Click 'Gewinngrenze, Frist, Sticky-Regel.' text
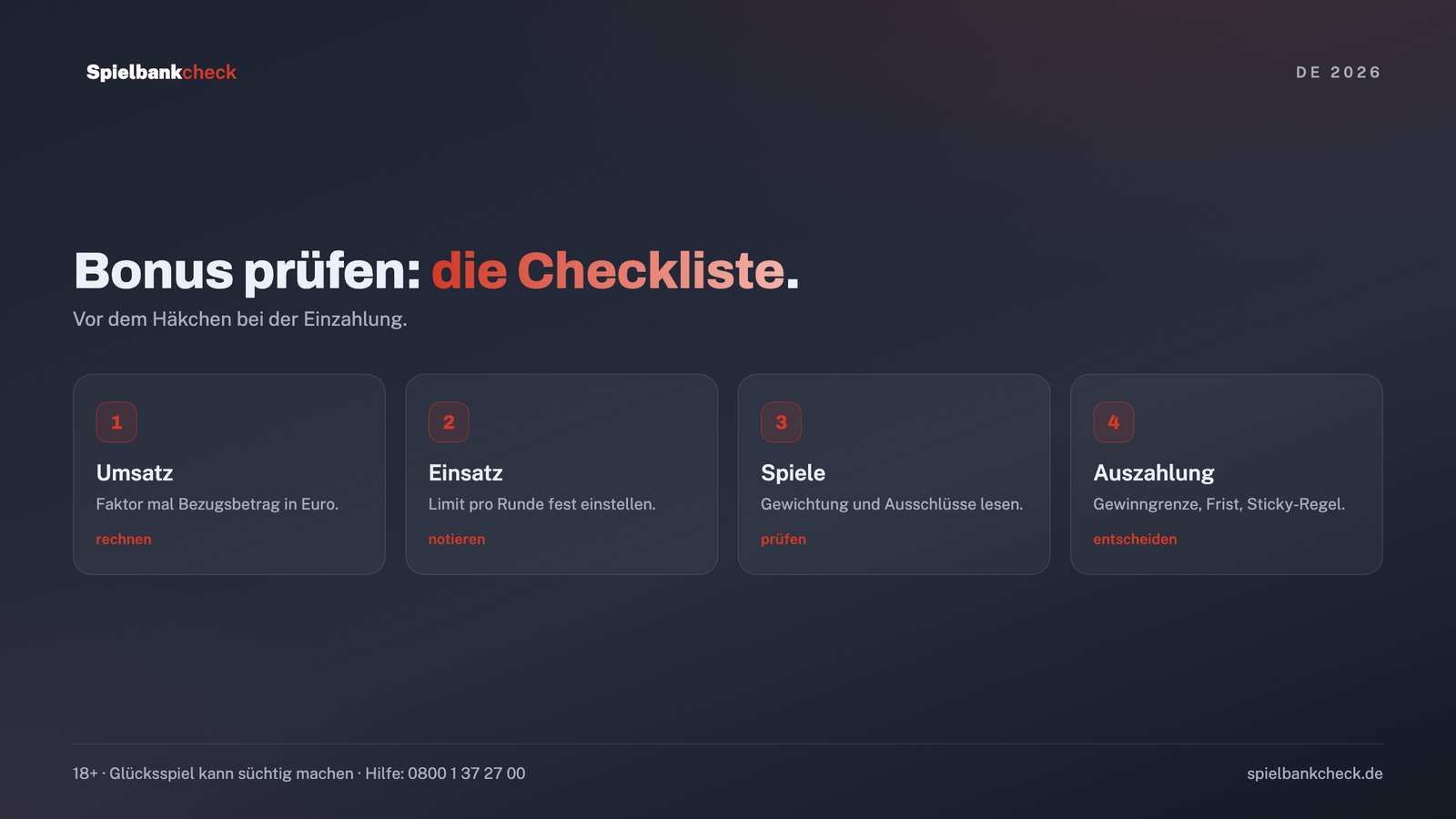The width and height of the screenshot is (1456, 819). click(1219, 504)
